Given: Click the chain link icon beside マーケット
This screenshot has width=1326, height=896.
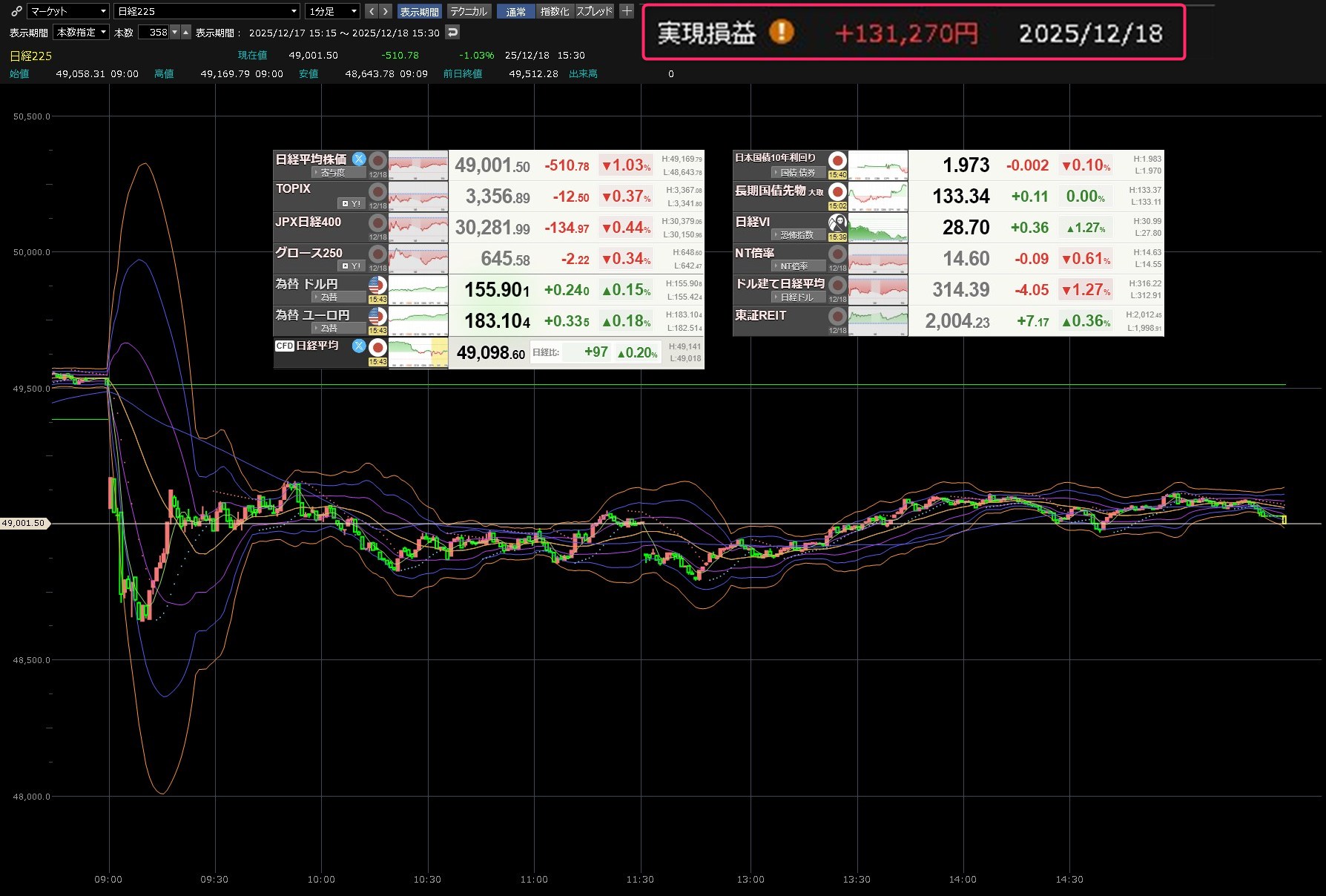Looking at the screenshot, I should tap(16, 11).
